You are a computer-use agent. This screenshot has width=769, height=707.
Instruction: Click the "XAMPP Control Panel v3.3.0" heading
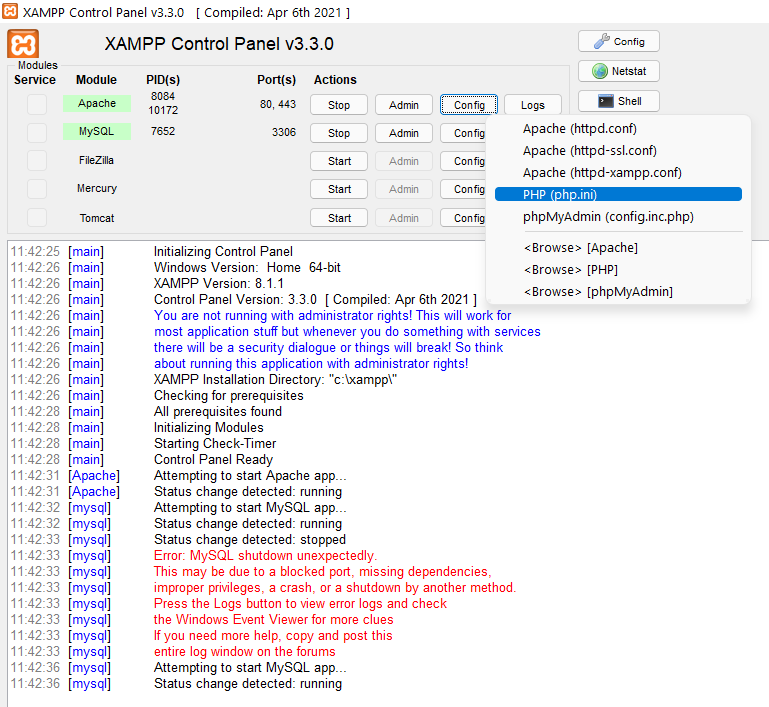tap(219, 44)
